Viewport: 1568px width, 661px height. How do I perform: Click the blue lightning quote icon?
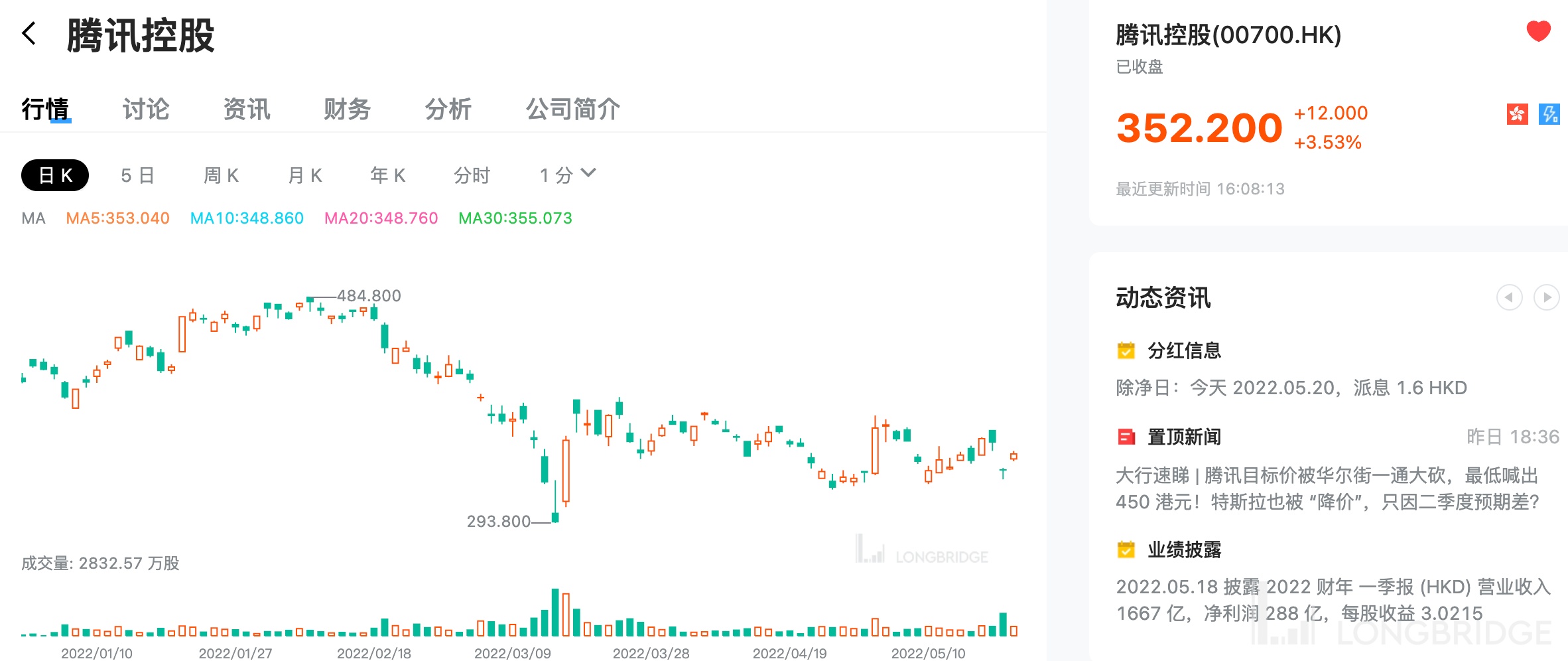pos(1549,114)
